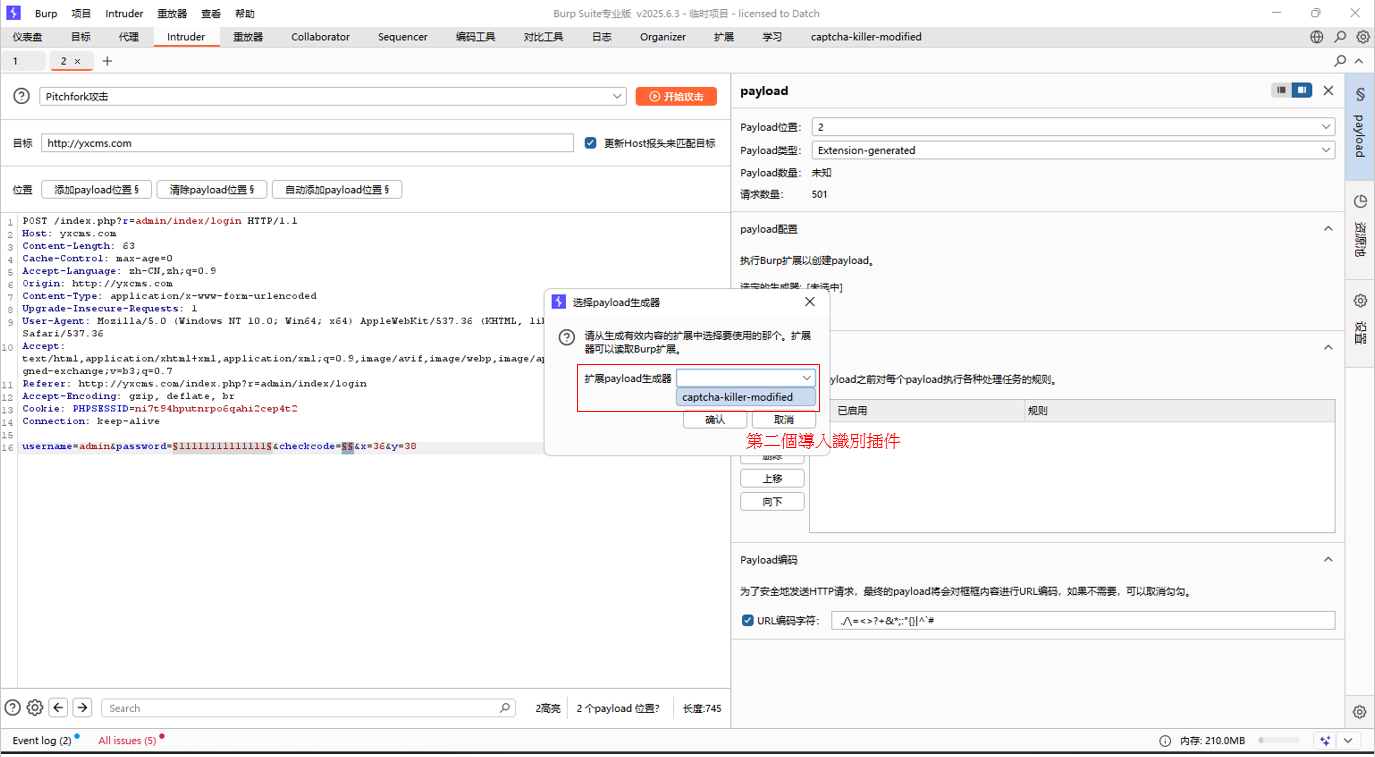Open the Pitchfork攻击 attack type dropdown
1375x757 pixels.
coord(334,96)
